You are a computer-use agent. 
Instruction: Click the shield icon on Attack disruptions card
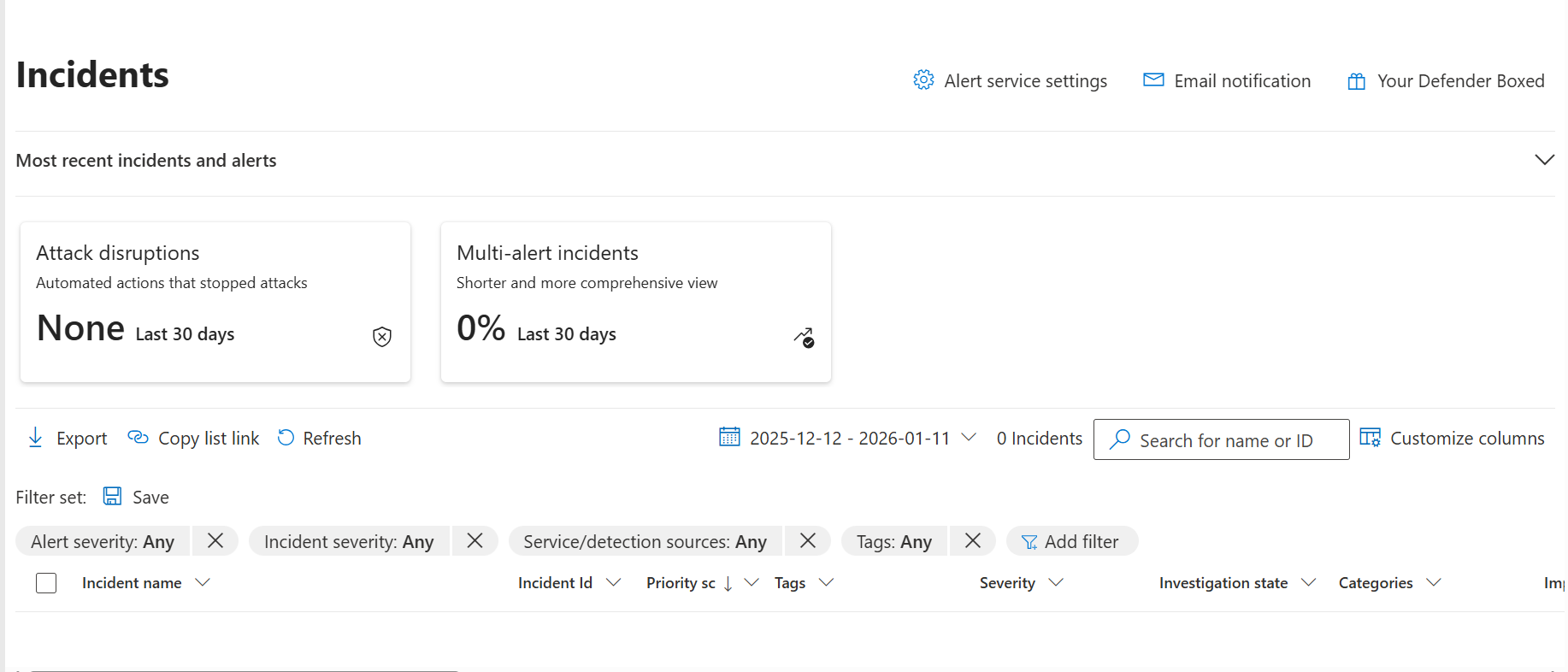[x=382, y=337]
